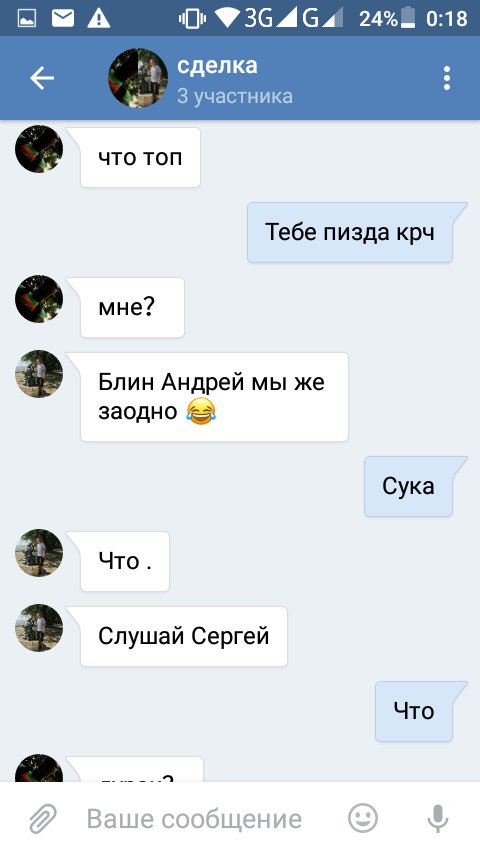Open the emoji smiley picker
This screenshot has height=854, width=480.
(x=363, y=818)
